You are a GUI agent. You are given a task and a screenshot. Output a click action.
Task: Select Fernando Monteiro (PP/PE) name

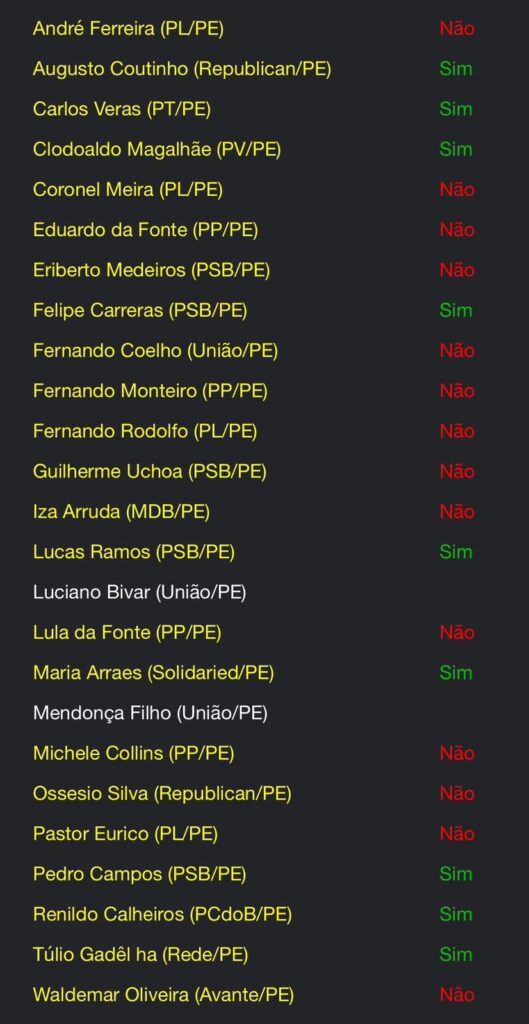pos(150,391)
